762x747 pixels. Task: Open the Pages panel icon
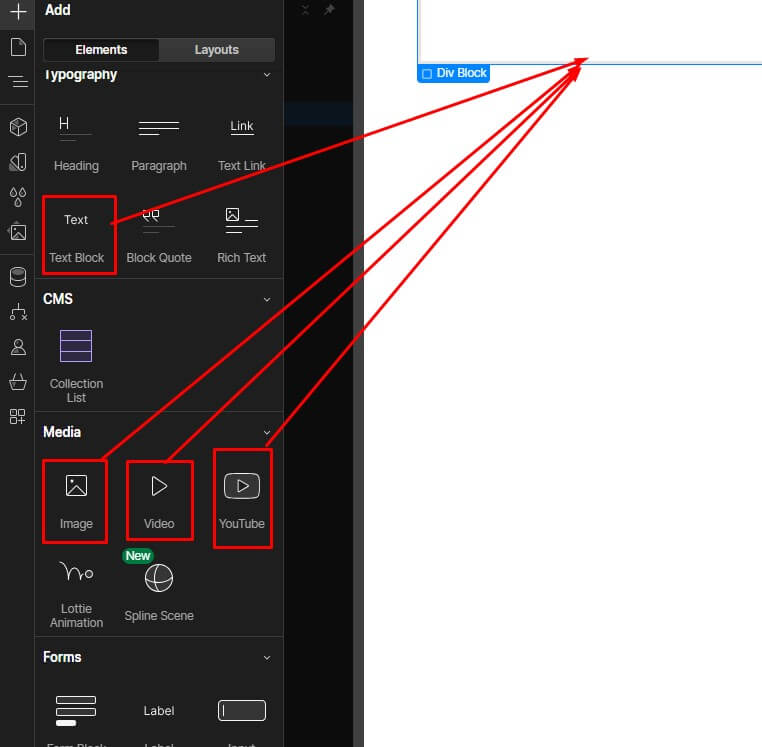(x=18, y=47)
